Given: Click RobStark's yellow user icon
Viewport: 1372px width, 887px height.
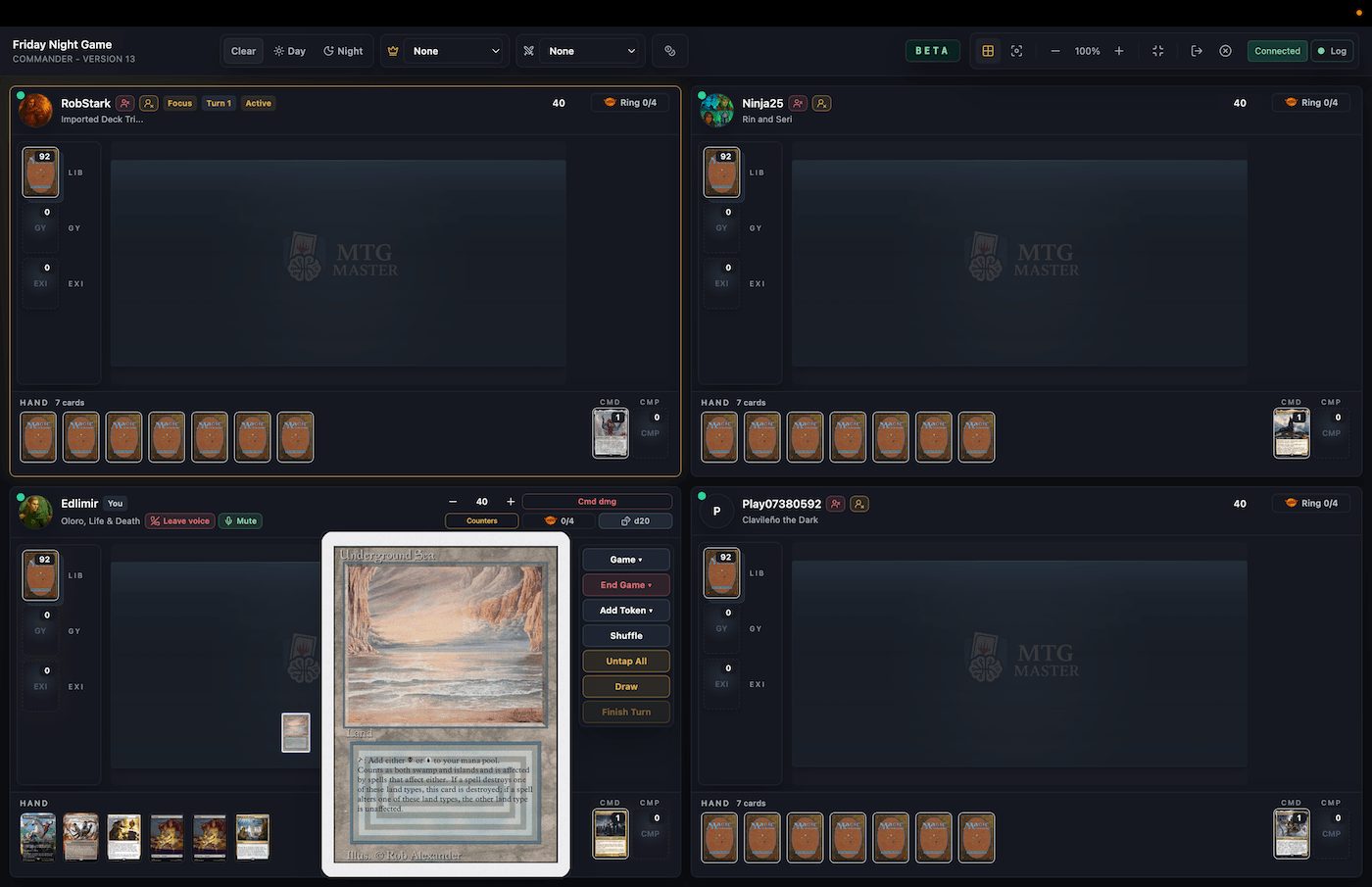Looking at the screenshot, I should 149,103.
